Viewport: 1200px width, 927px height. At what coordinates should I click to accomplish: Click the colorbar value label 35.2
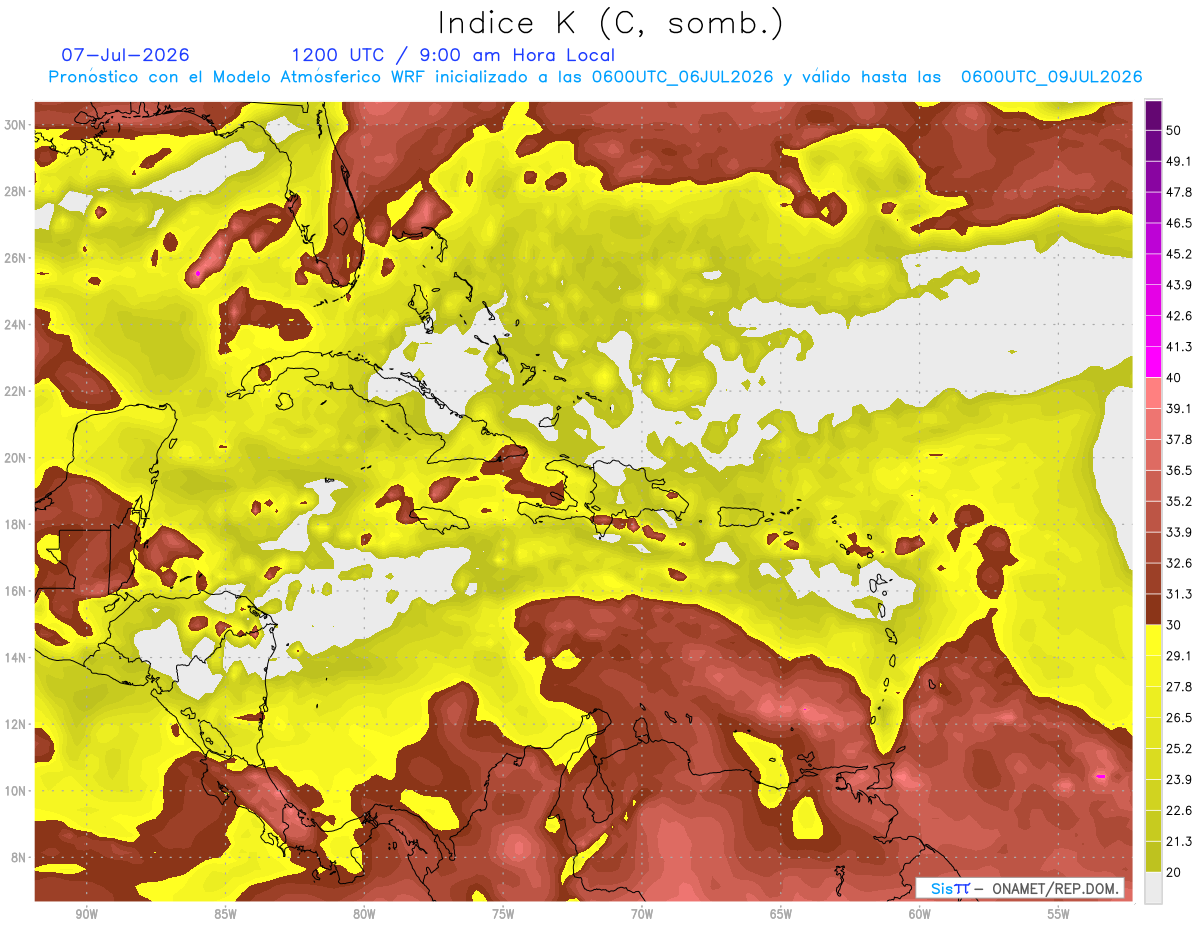click(1179, 501)
